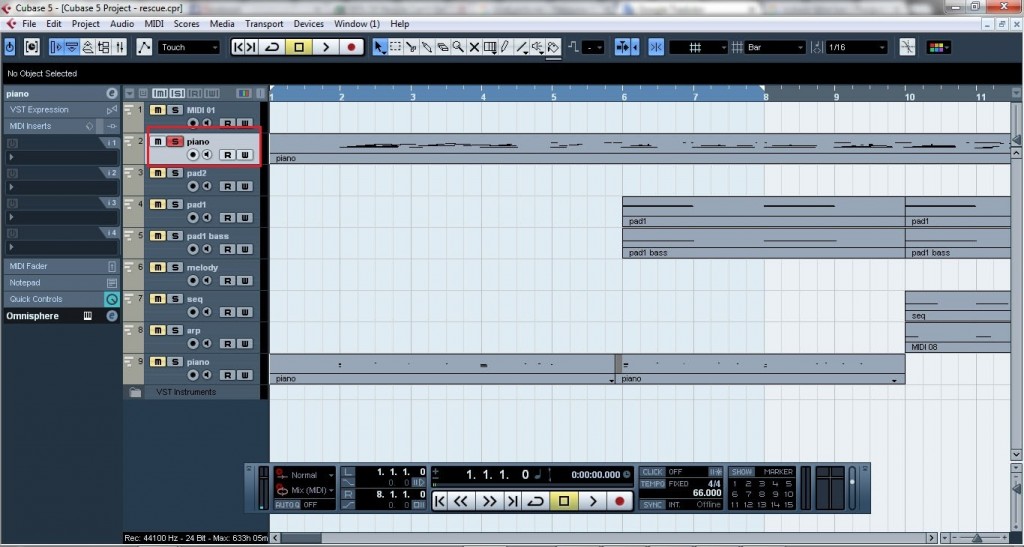The height and width of the screenshot is (547, 1024).
Task: Select the Draw pencil tool
Action: [505, 47]
